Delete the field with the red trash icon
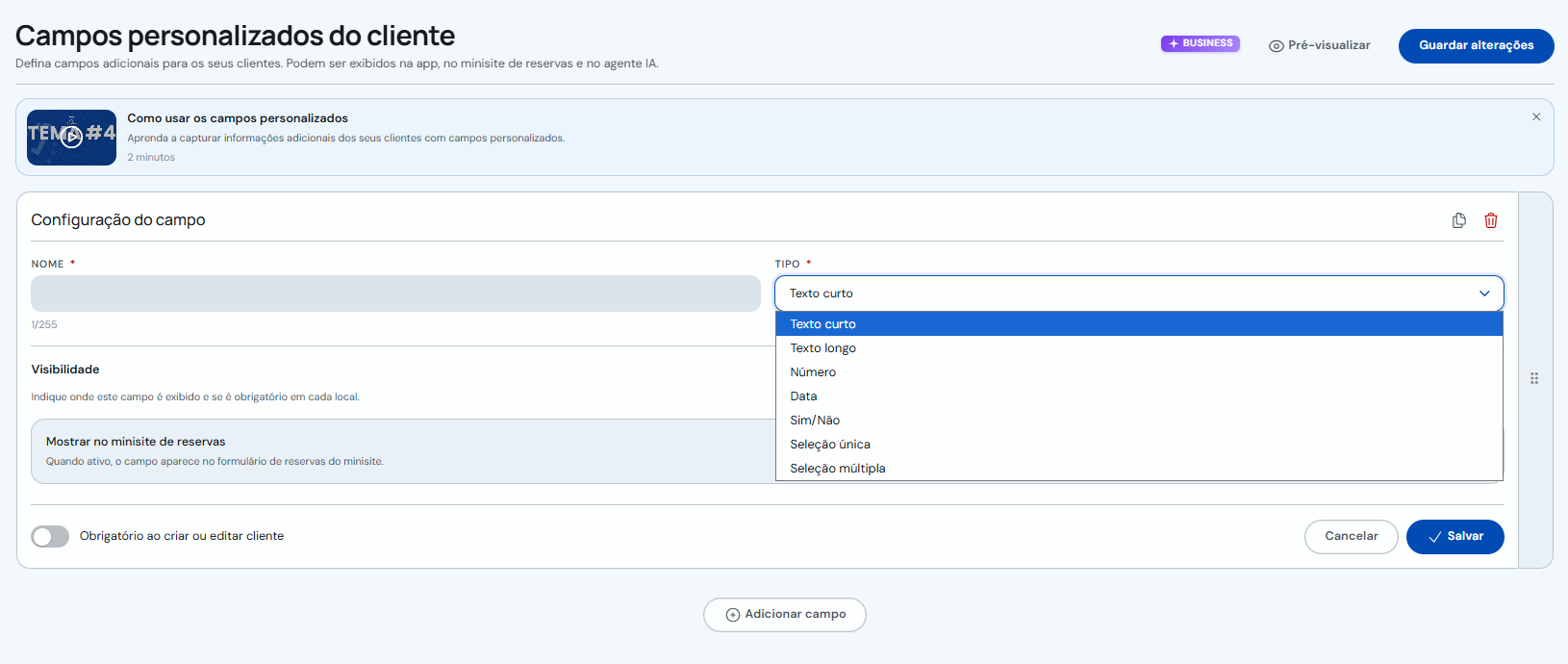1568x664 pixels. (x=1491, y=220)
